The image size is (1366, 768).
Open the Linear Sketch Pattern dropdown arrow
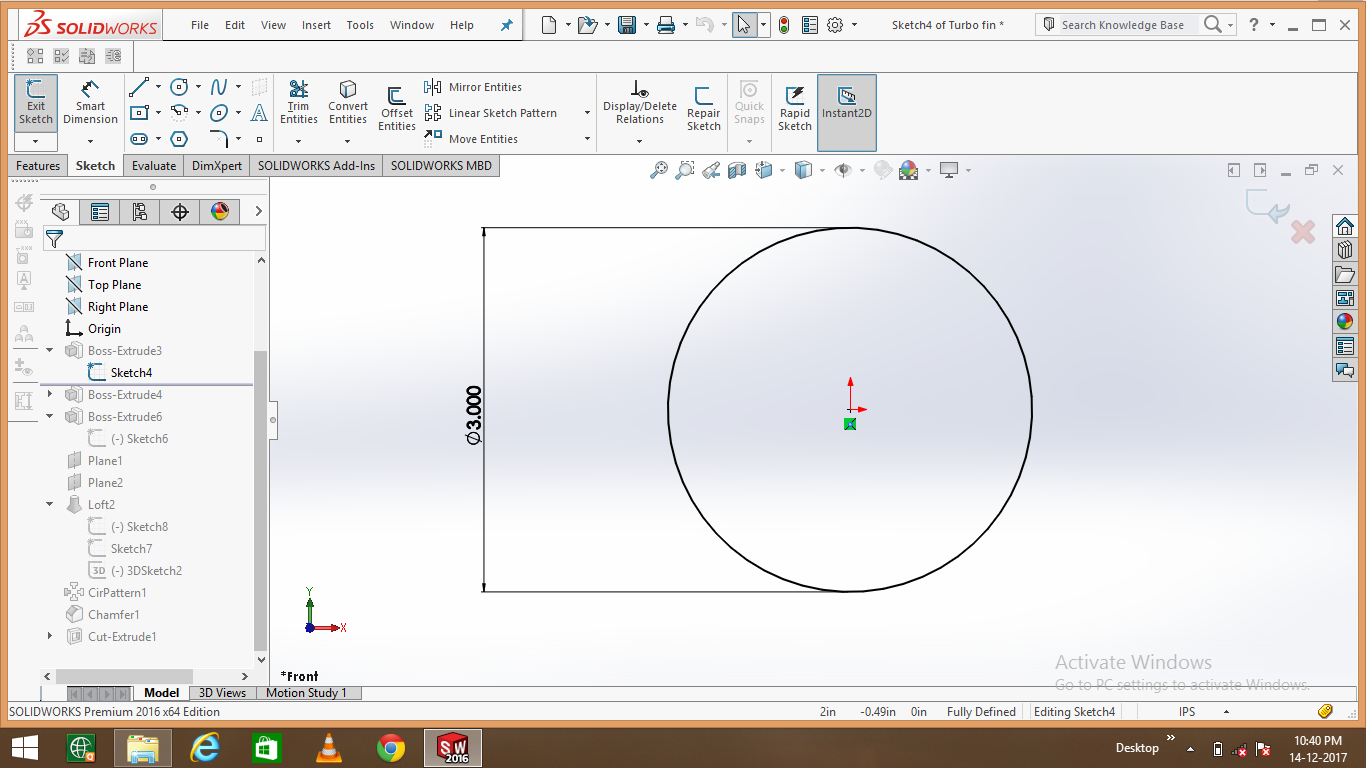587,113
